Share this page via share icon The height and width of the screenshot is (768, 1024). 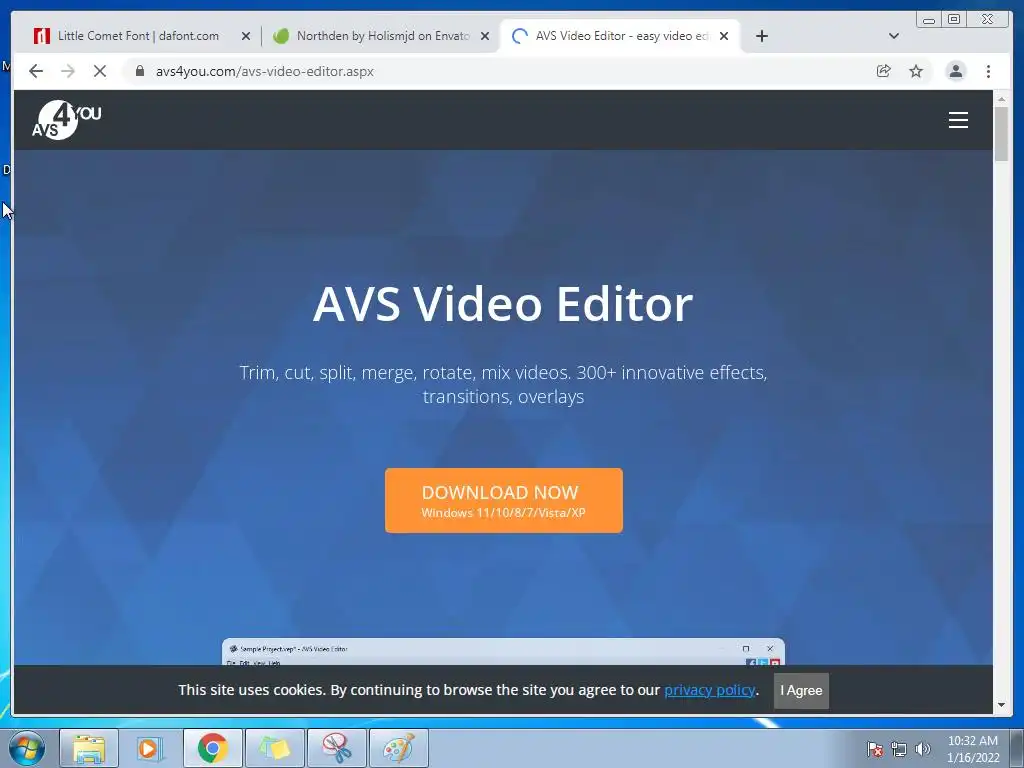tap(884, 71)
